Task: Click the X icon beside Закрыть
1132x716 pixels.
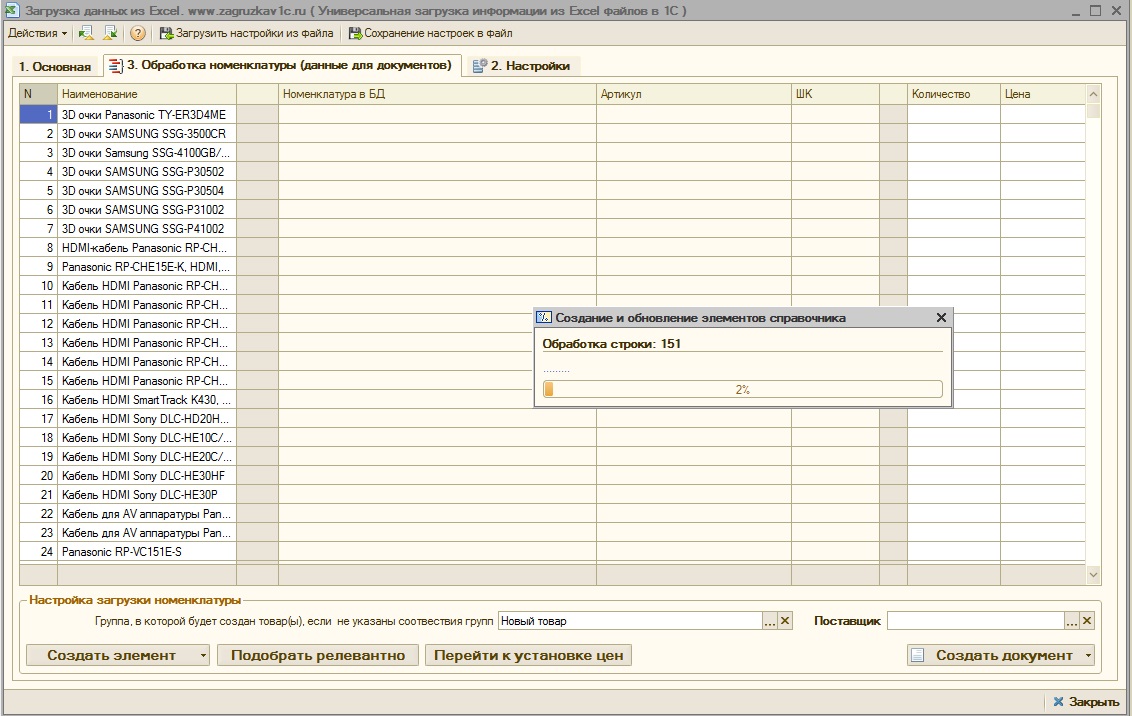Action: (1058, 702)
